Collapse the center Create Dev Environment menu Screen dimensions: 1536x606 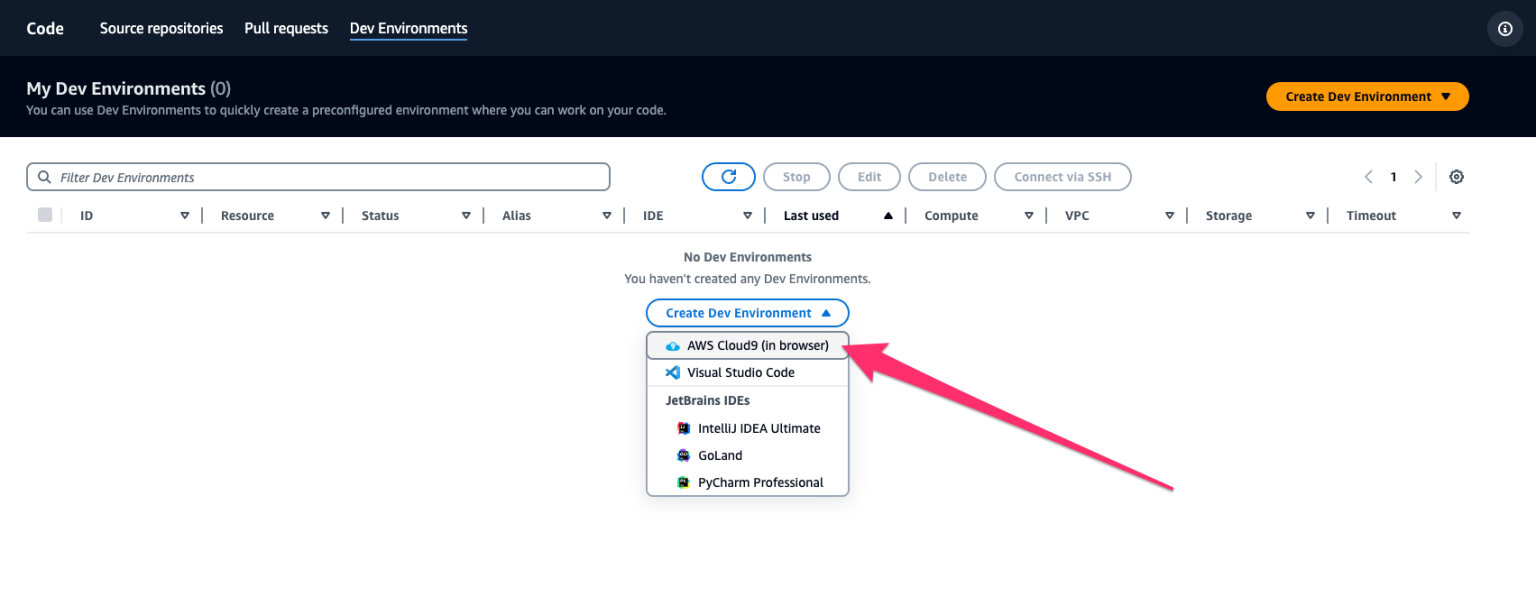coord(748,313)
